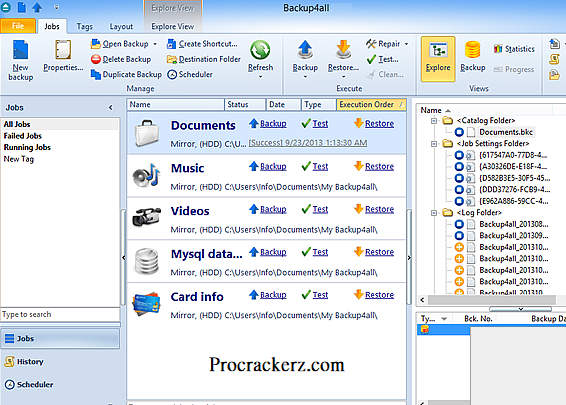This screenshot has width=566, height=405.
Task: Select the Jobs ribbon tab
Action: [52, 26]
